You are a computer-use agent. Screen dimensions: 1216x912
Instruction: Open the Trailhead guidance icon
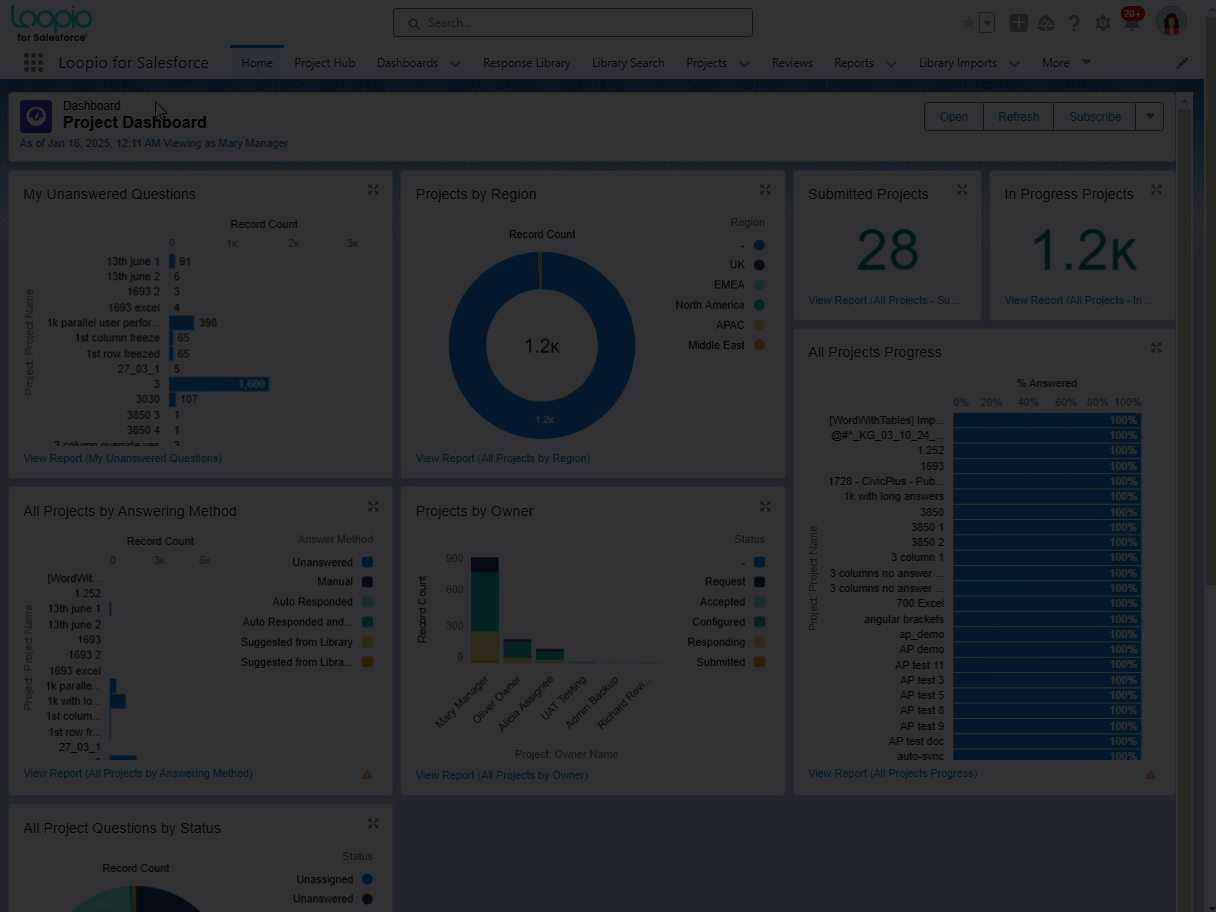coord(1046,23)
